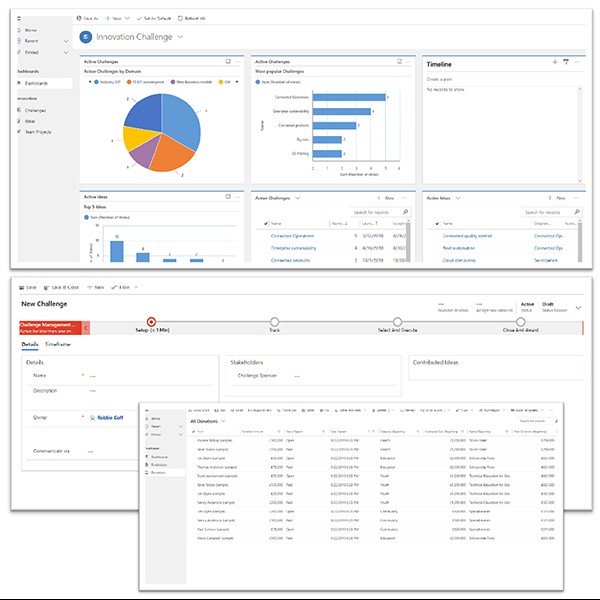600x600 pixels.
Task: Click search magnifier in Active Challenges list
Action: pyautogui.click(x=405, y=212)
